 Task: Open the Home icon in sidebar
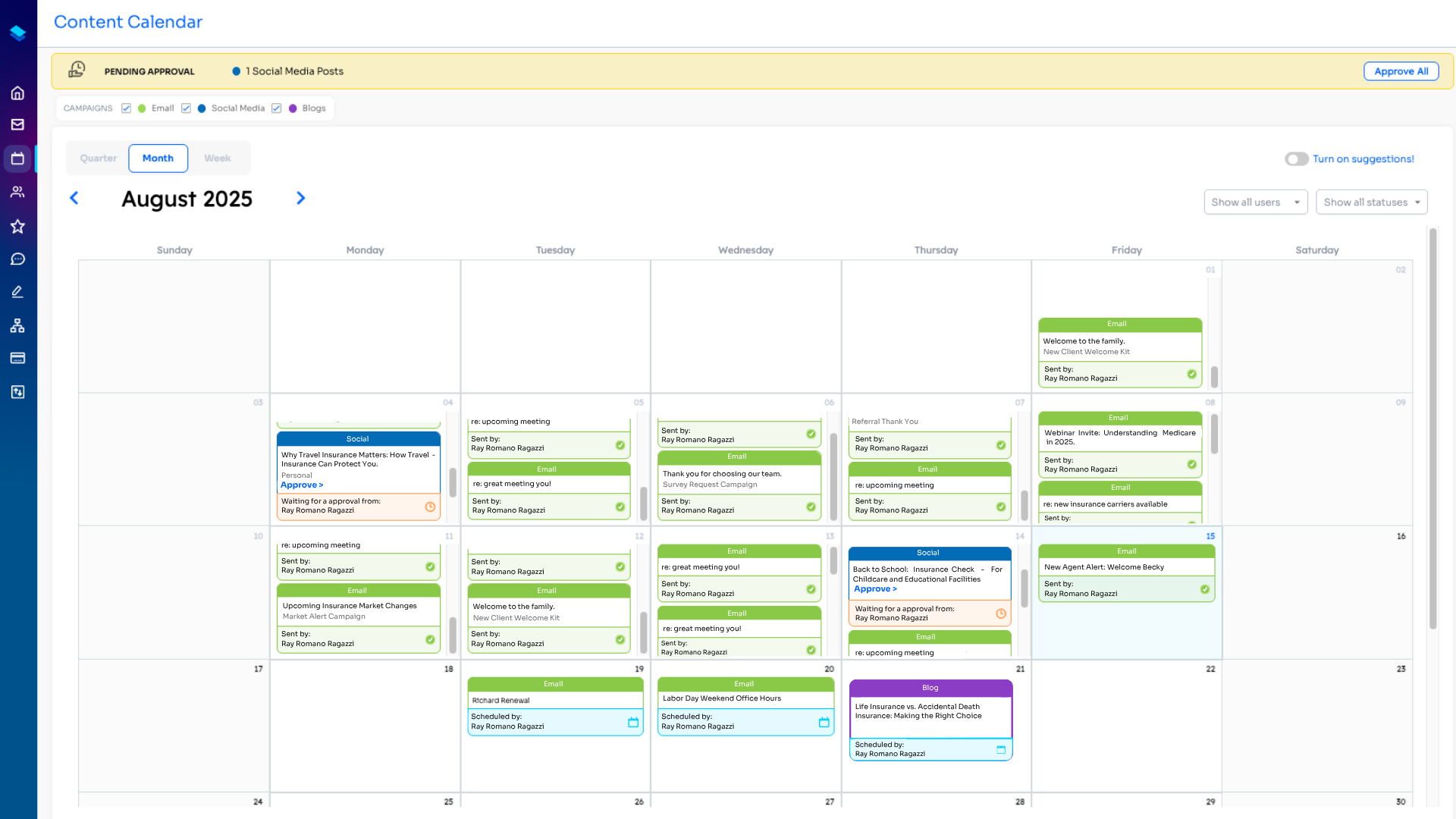click(x=17, y=93)
